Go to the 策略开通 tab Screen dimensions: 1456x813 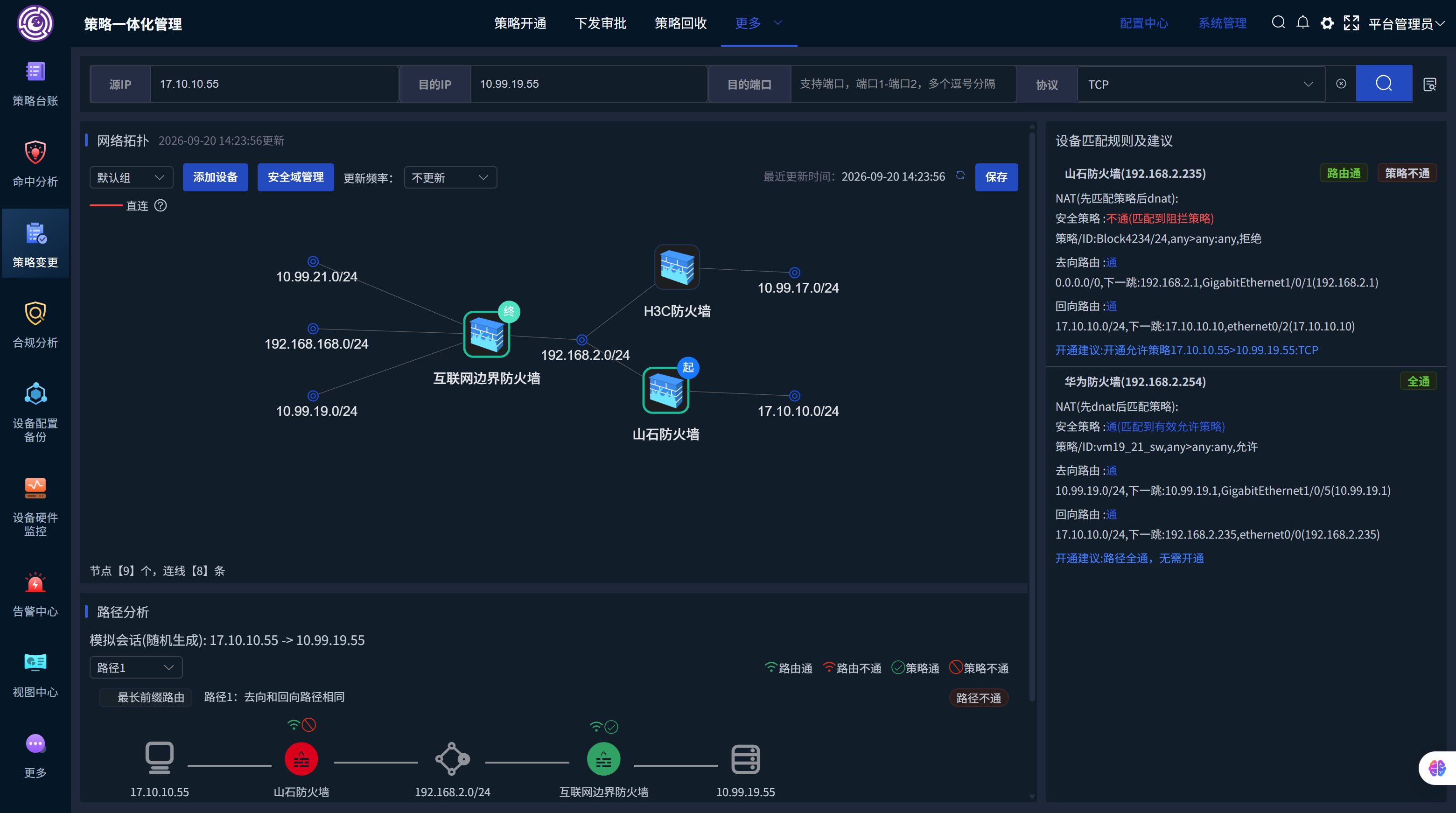click(x=520, y=23)
